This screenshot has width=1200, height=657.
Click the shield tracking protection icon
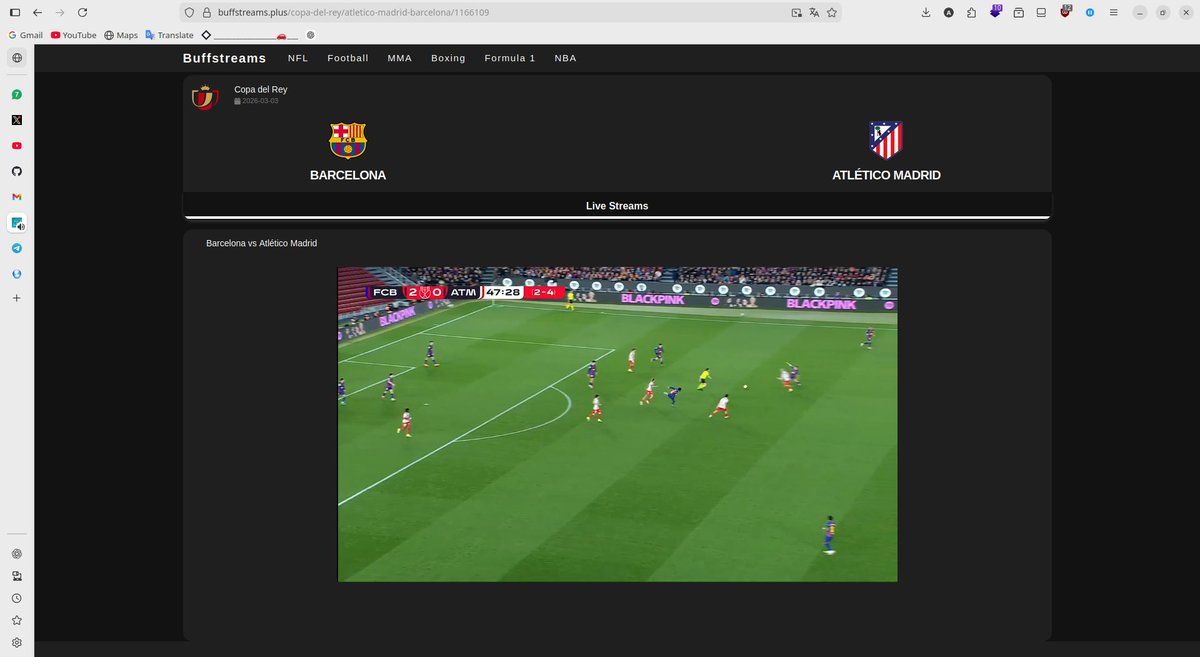pos(190,12)
